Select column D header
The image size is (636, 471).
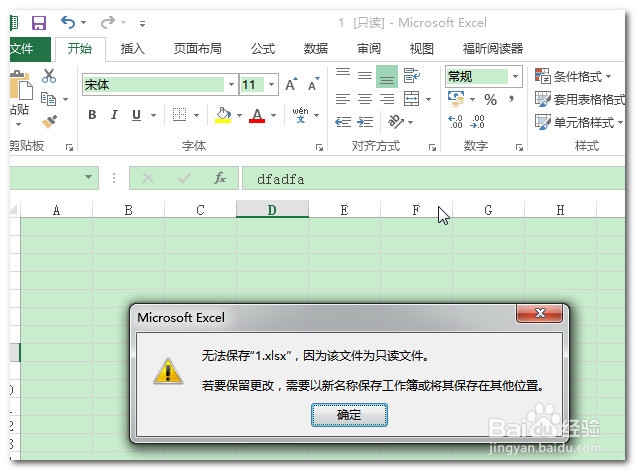click(272, 210)
